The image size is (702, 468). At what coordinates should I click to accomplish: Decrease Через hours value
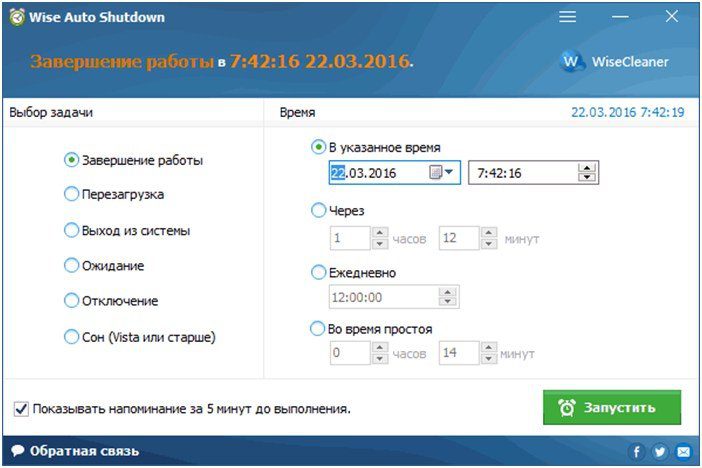(x=380, y=243)
